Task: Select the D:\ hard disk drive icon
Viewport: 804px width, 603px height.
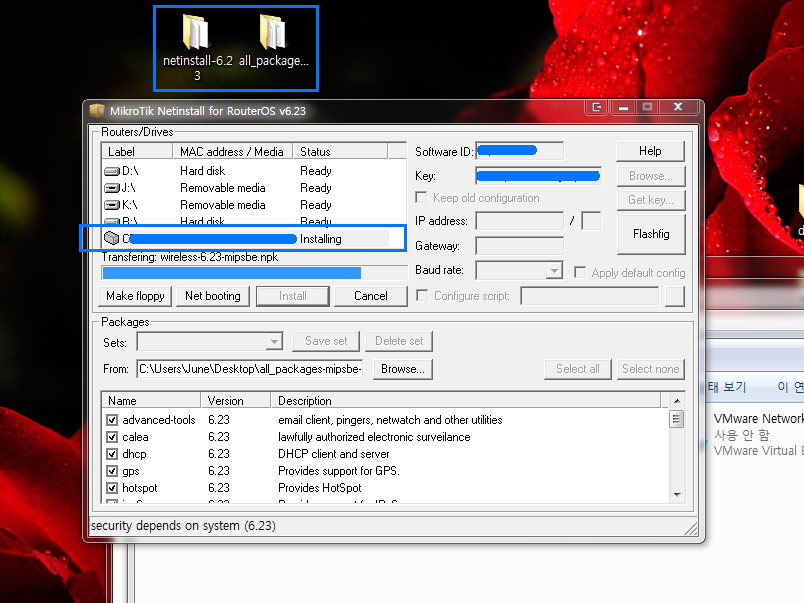Action: pos(112,171)
